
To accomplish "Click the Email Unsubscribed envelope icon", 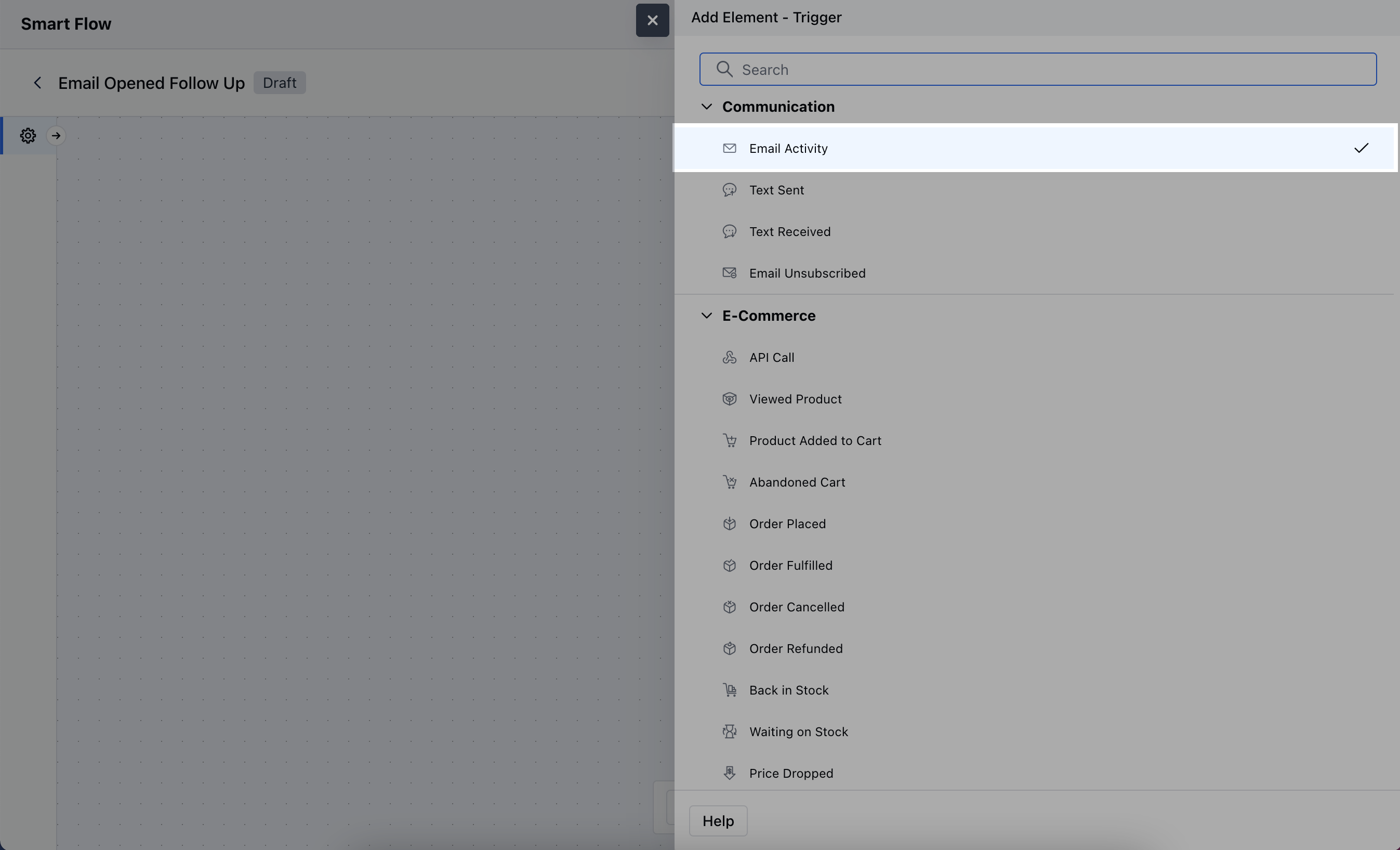I will 730,273.
